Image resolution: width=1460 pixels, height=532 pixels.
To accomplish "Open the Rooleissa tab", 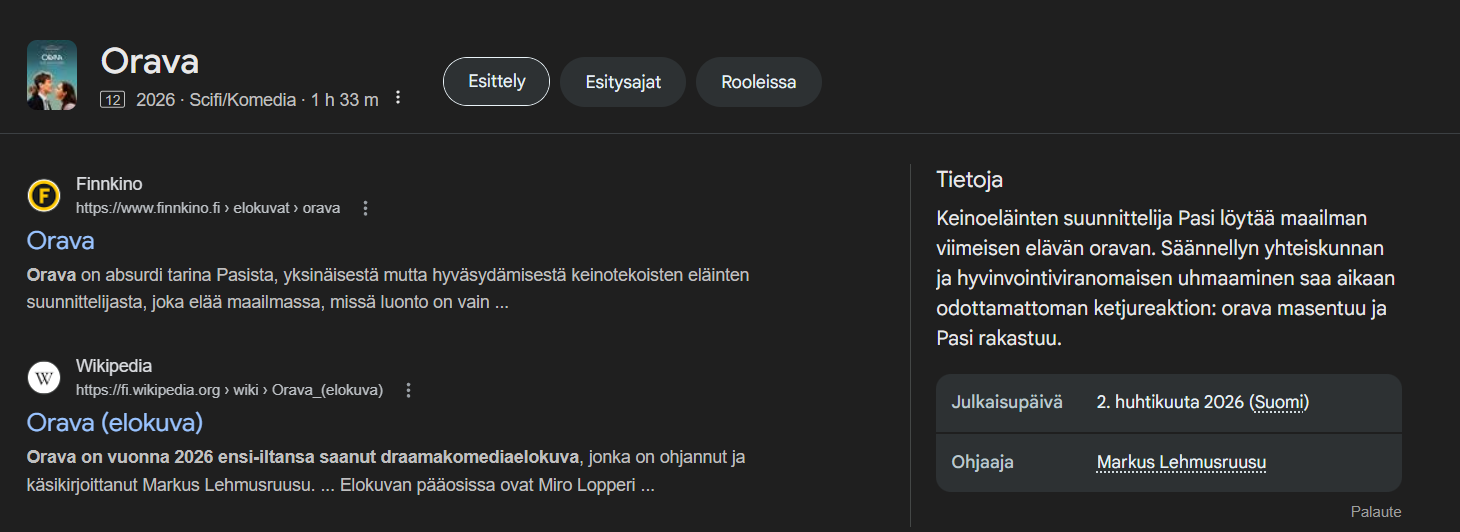I will coord(758,82).
